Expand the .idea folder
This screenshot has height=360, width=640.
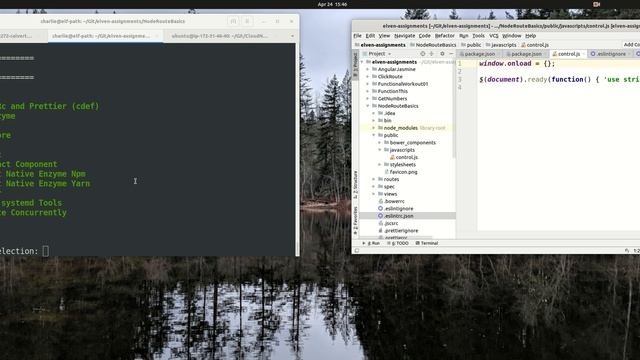point(373,113)
